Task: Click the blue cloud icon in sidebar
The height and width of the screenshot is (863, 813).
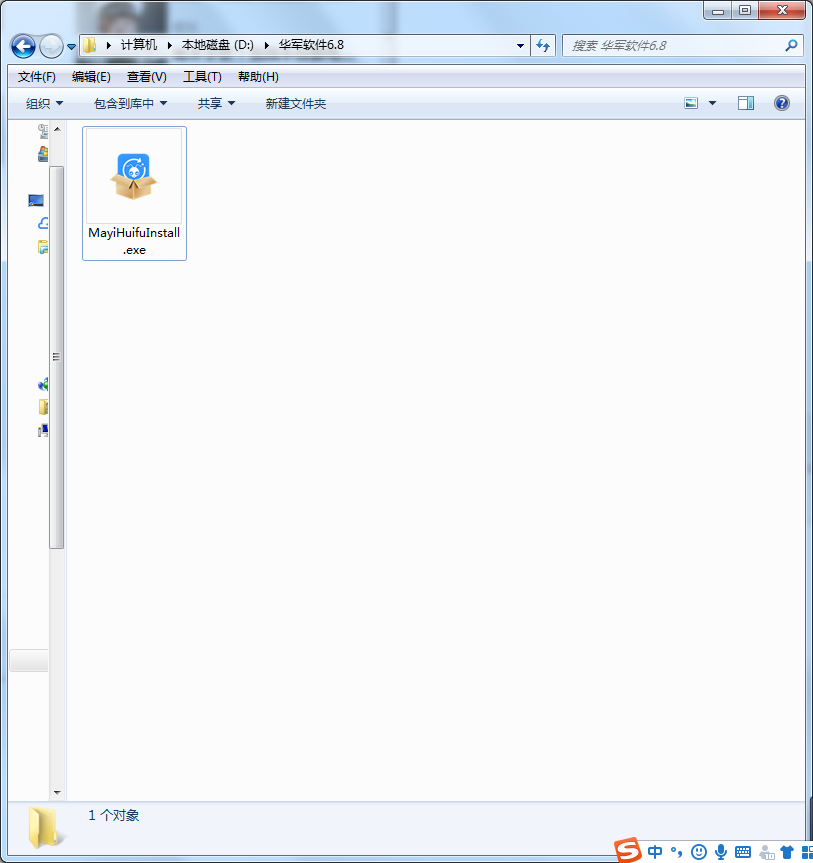Action: click(x=43, y=223)
